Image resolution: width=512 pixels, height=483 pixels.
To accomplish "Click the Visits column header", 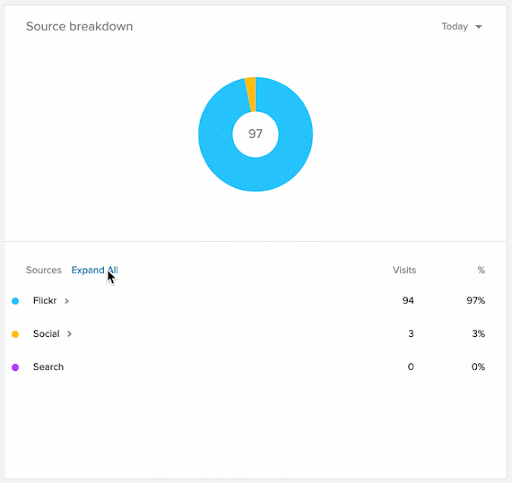I will click(x=404, y=270).
